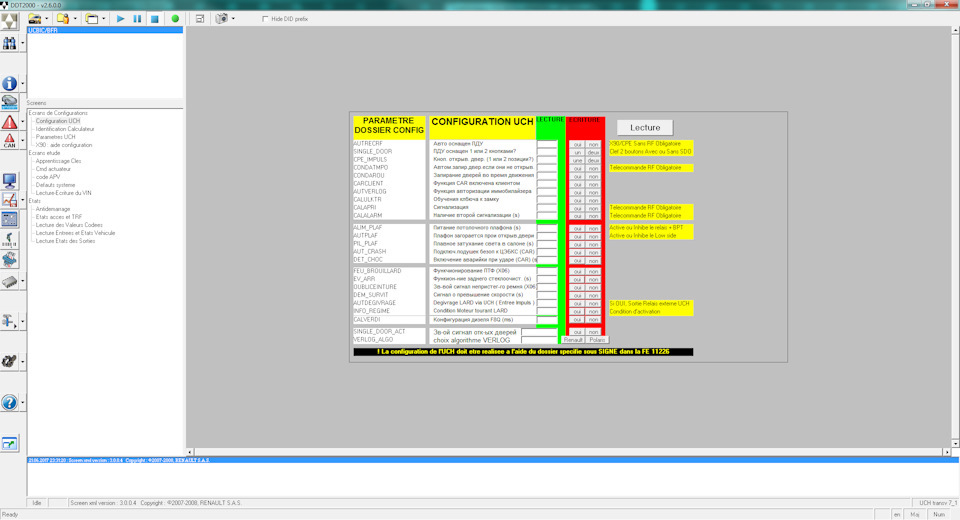Open dropdown arrow beside red warning icon

point(23,122)
